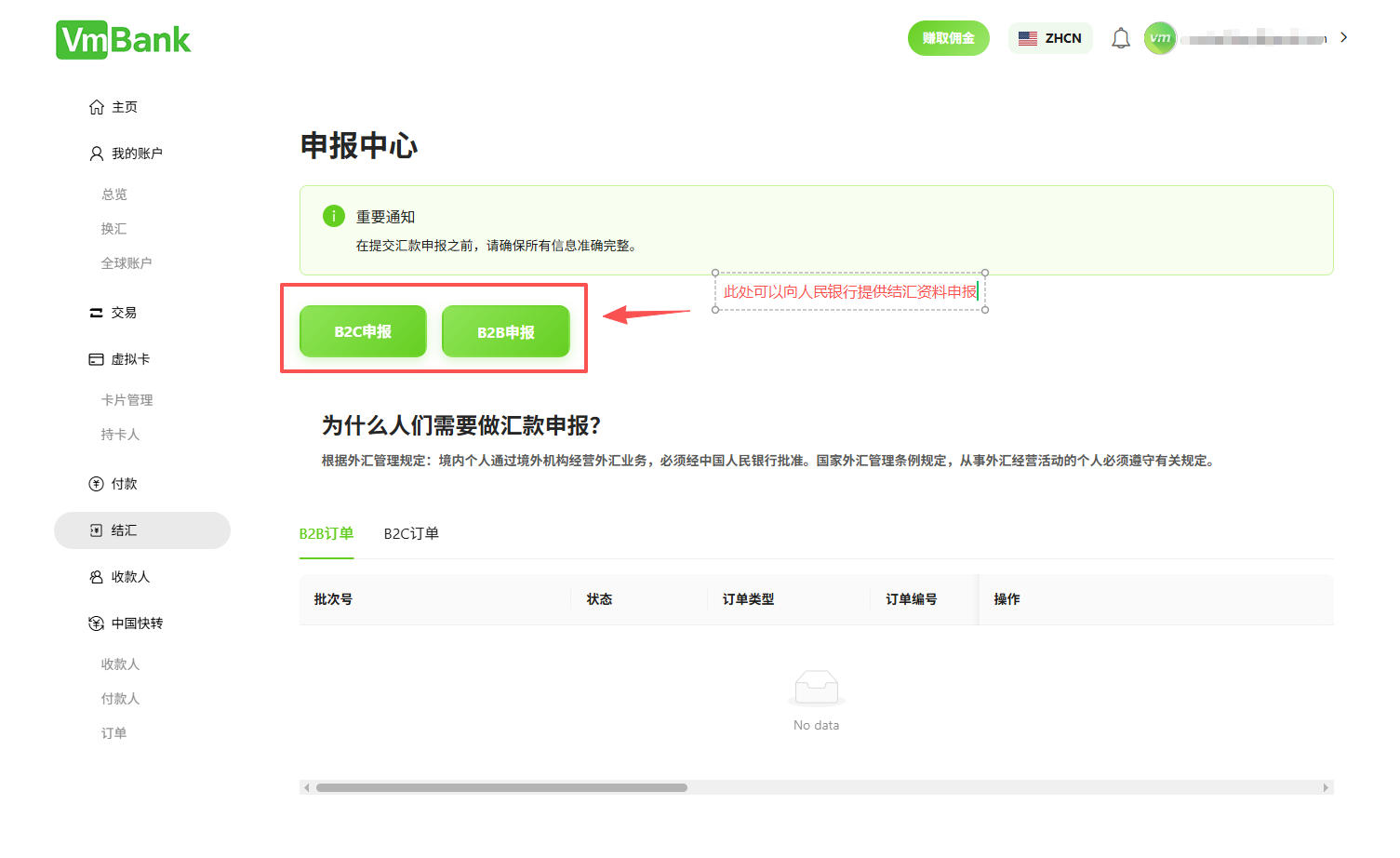Open the 交易 transactions section icon
The height and width of the screenshot is (858, 1400).
click(97, 313)
